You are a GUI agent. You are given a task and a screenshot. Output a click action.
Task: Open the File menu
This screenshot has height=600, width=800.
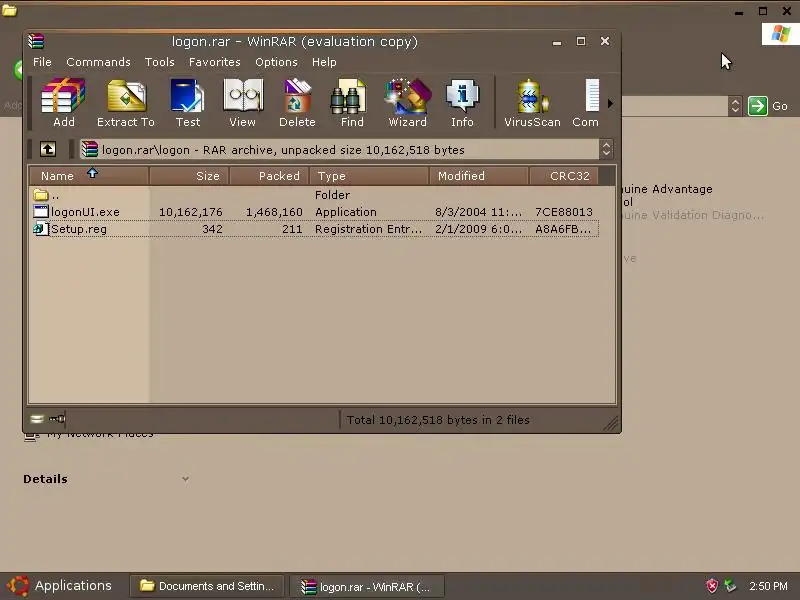click(42, 62)
